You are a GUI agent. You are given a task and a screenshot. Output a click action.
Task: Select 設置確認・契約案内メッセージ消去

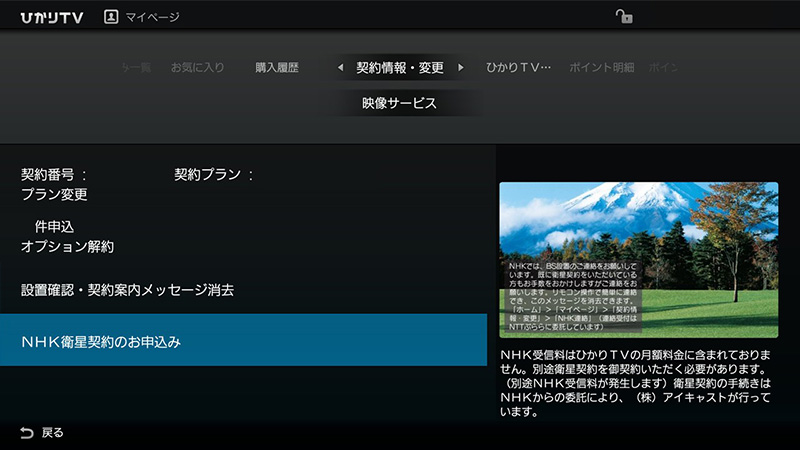127,290
